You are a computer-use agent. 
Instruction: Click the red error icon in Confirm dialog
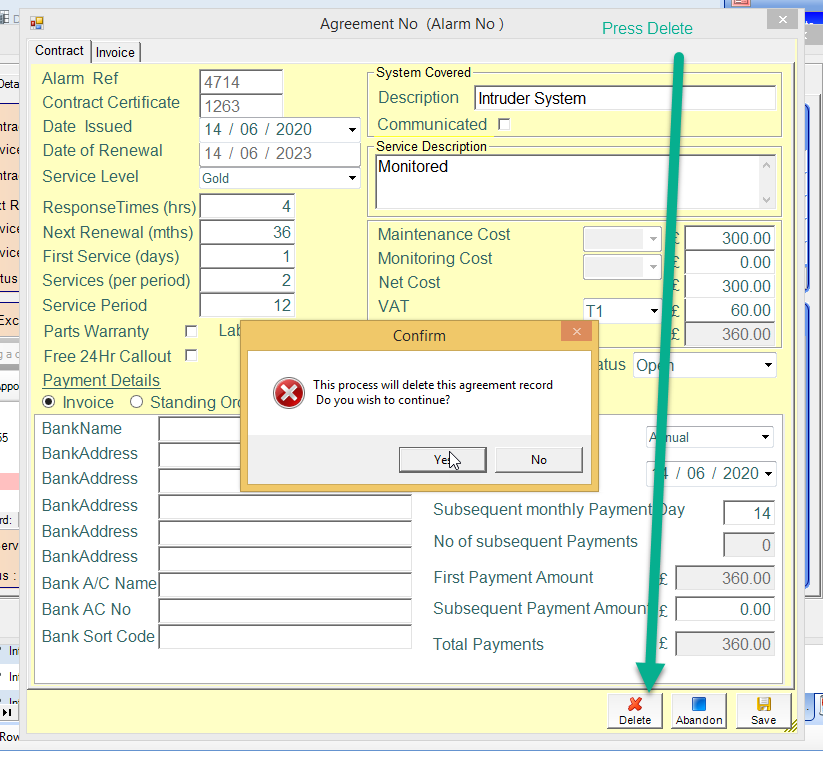pos(289,393)
